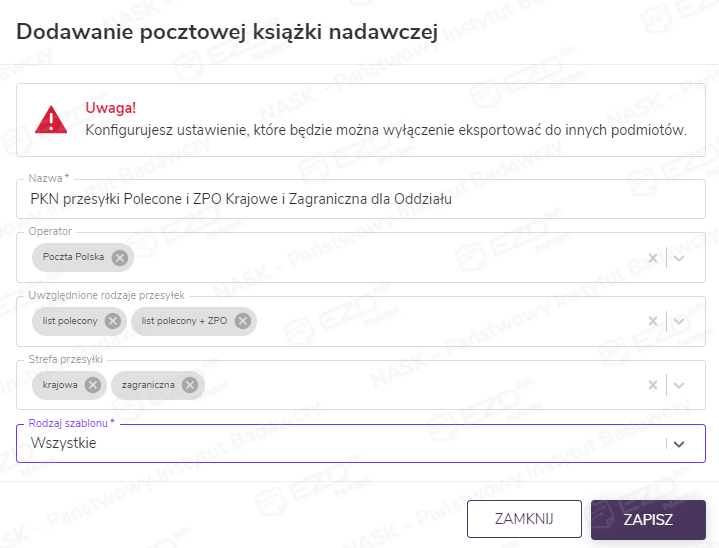The width and height of the screenshot is (719, 548).
Task: Click into the Nazwa text field
Action: [x=360, y=199]
